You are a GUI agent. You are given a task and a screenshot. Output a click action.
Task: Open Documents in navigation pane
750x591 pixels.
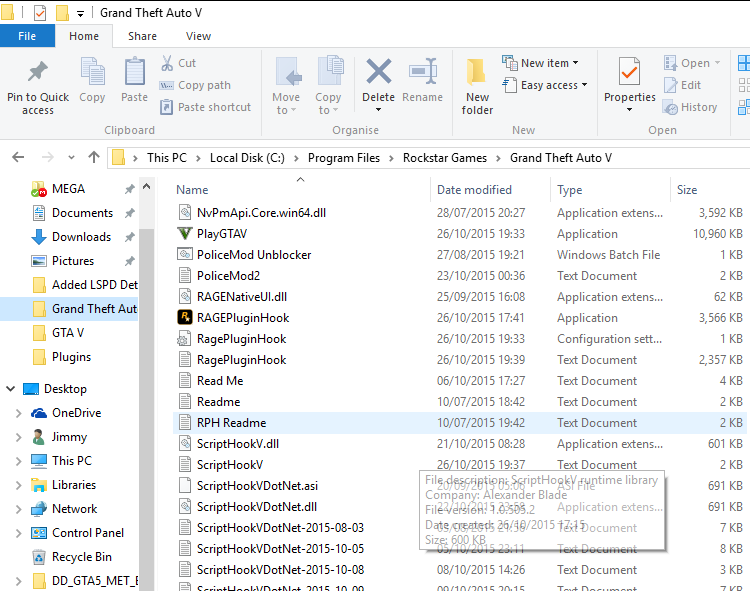(82, 213)
